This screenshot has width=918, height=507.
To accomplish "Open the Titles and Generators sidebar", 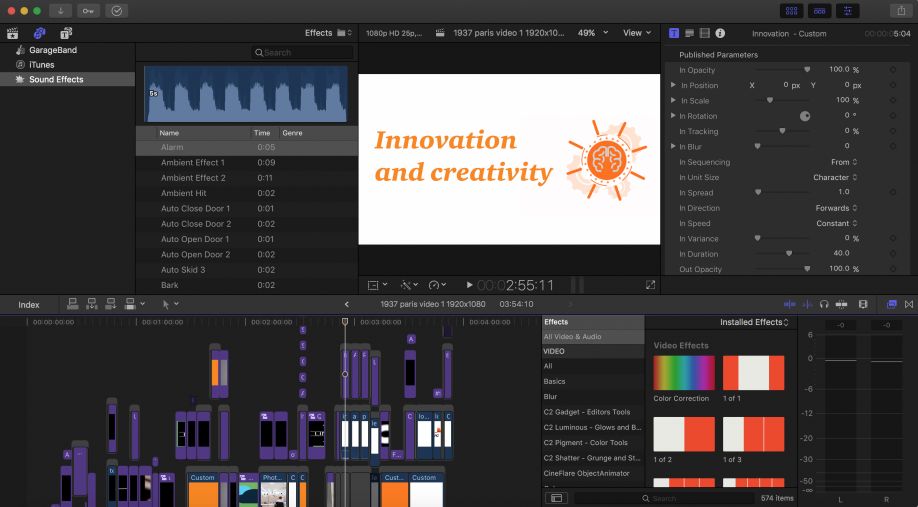I will [x=65, y=33].
